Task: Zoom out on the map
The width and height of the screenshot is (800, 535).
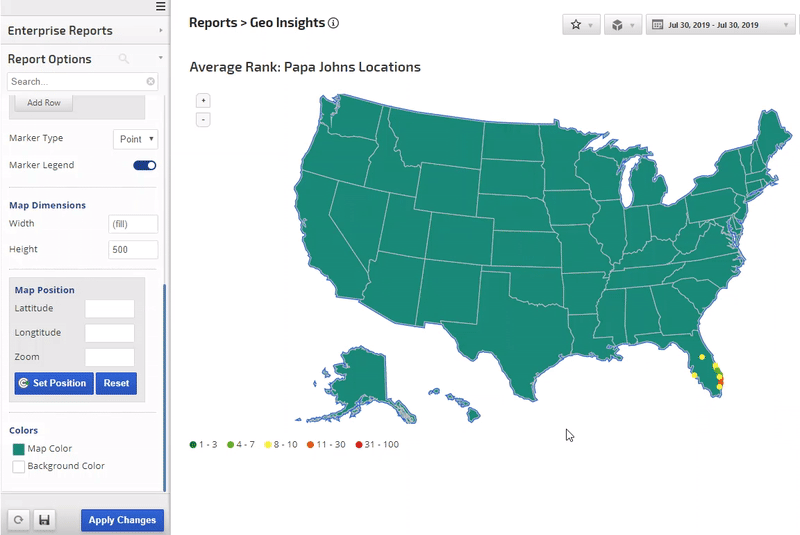Action: click(x=203, y=120)
